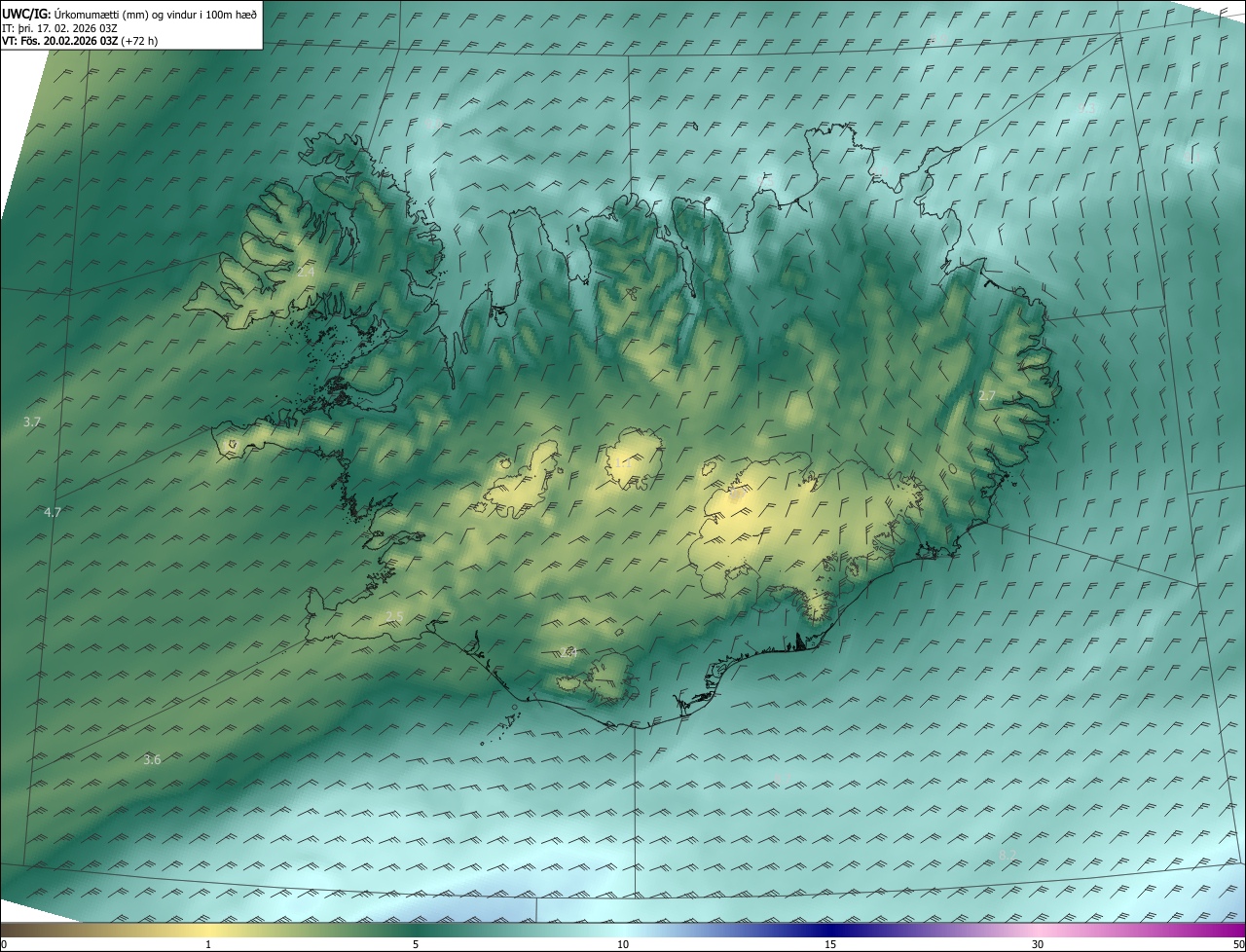
Task: Click the 2.5 value on Reykjanes peninsula
Action: point(393,616)
